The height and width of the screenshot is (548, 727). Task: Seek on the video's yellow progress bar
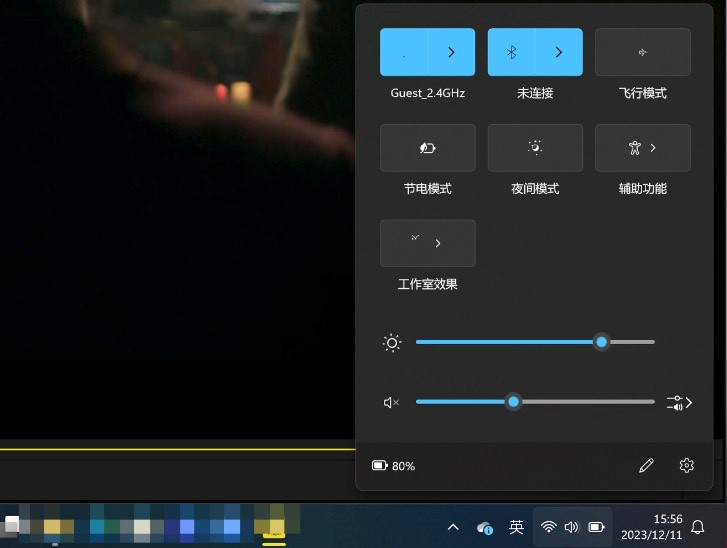click(178, 449)
